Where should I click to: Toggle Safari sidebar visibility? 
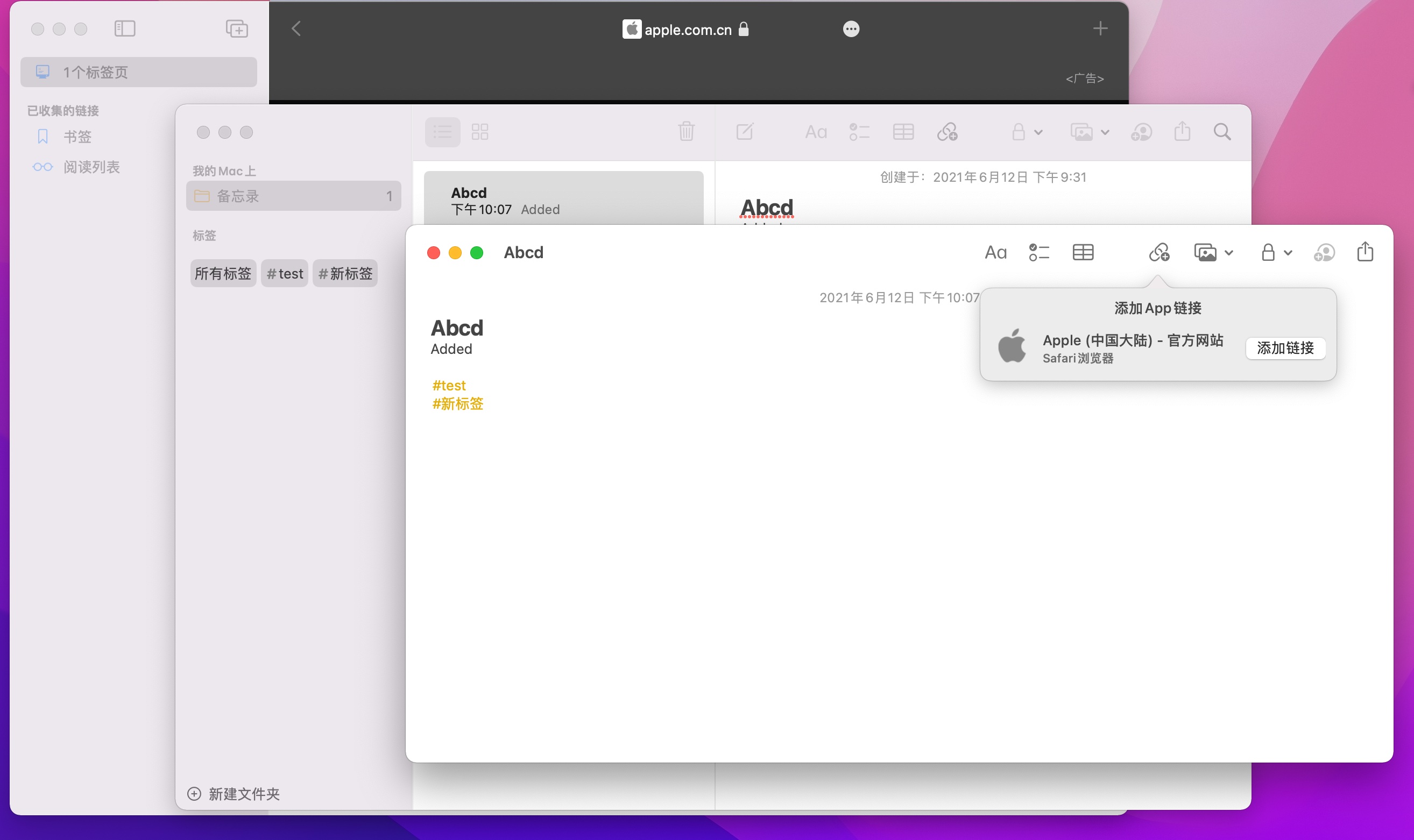point(125,29)
